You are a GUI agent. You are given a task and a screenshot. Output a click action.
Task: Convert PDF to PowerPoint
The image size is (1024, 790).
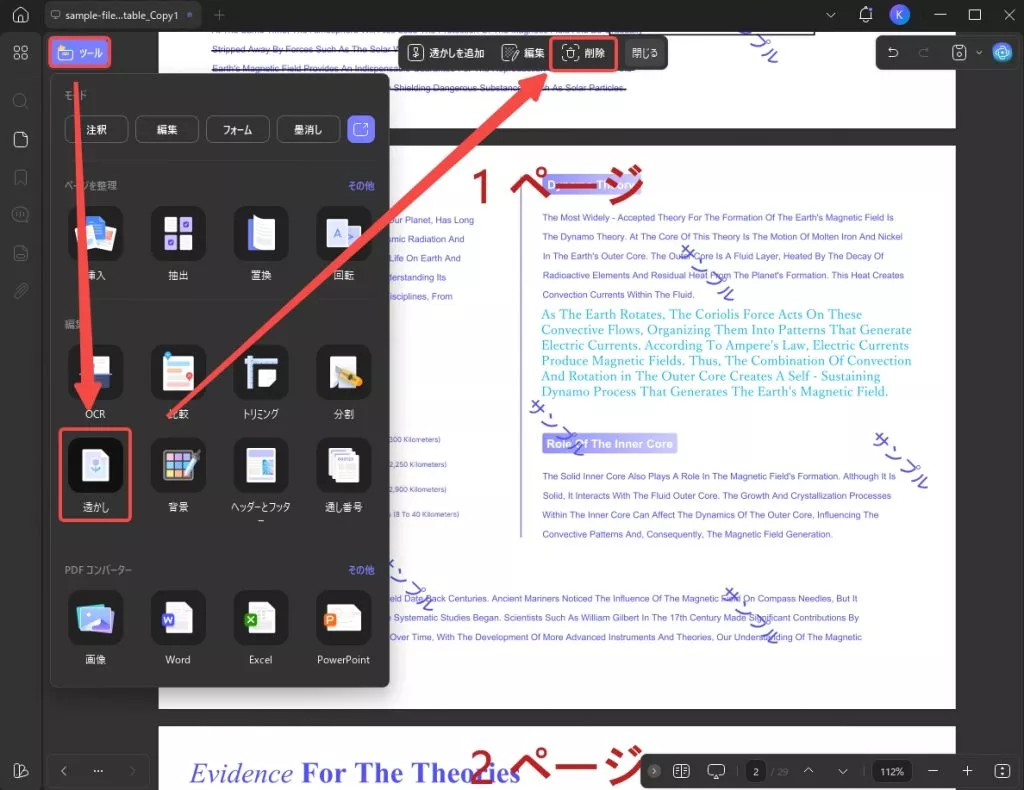pos(344,627)
